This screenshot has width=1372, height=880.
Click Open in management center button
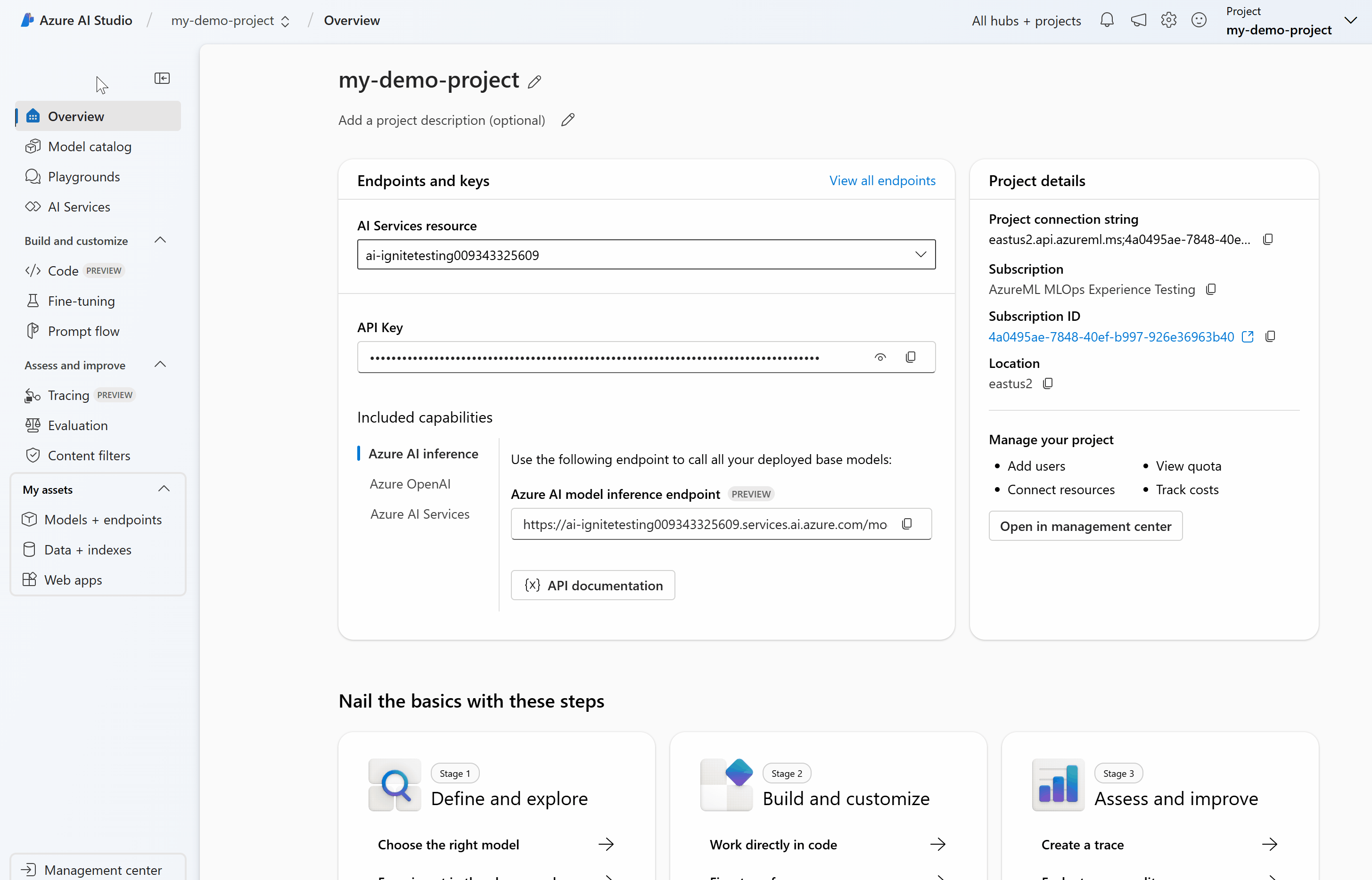click(x=1085, y=526)
